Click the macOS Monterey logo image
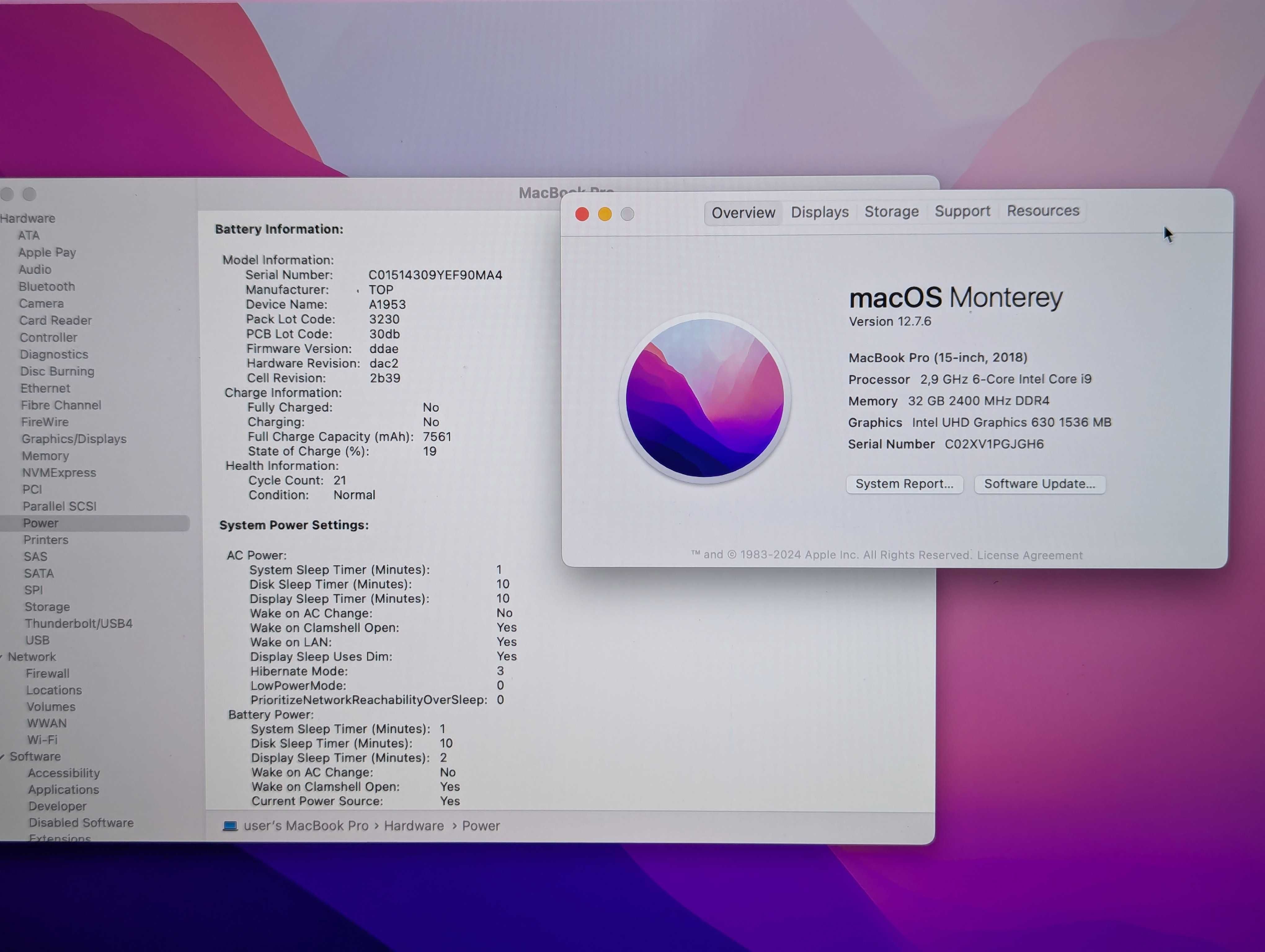 pos(704,398)
